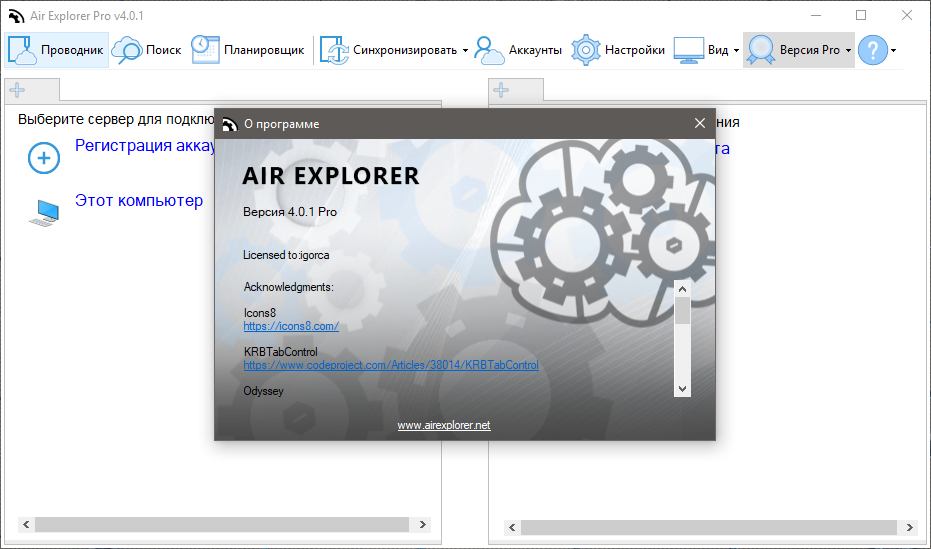Open Настройки gear settings icon
The height and width of the screenshot is (549, 931).
tap(585, 50)
